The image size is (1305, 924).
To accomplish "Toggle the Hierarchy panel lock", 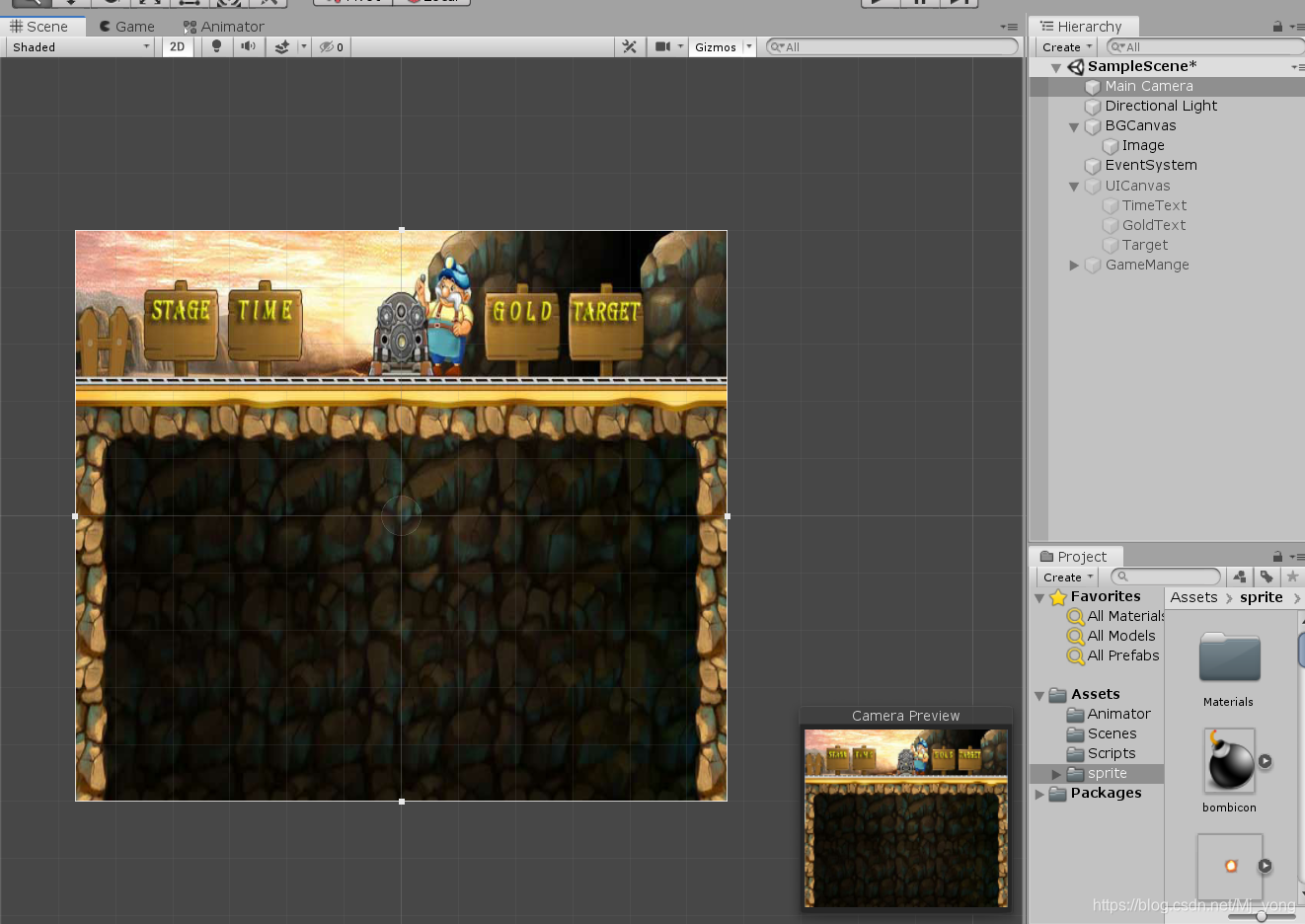I will 1277,27.
